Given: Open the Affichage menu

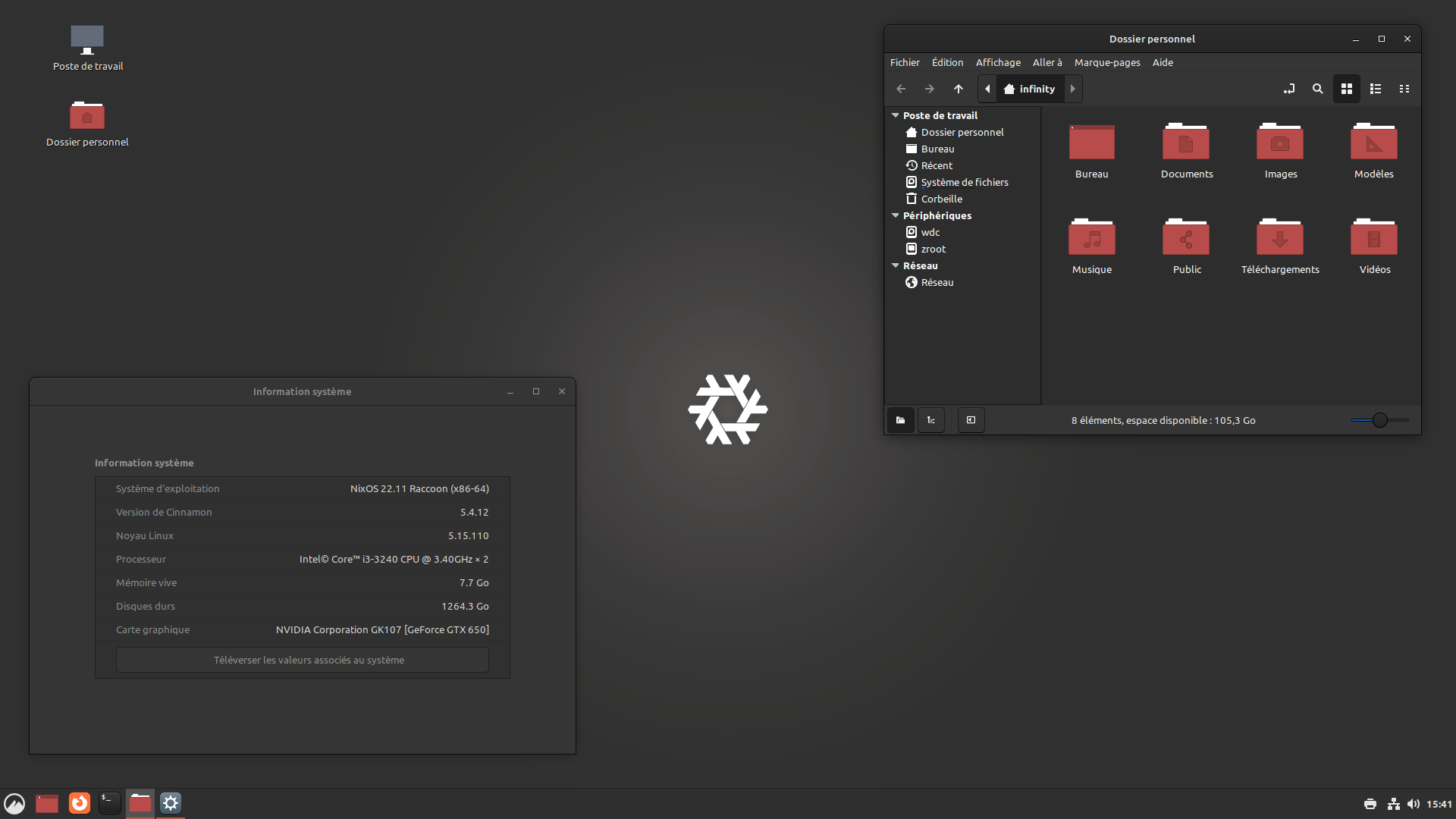Looking at the screenshot, I should tap(997, 62).
